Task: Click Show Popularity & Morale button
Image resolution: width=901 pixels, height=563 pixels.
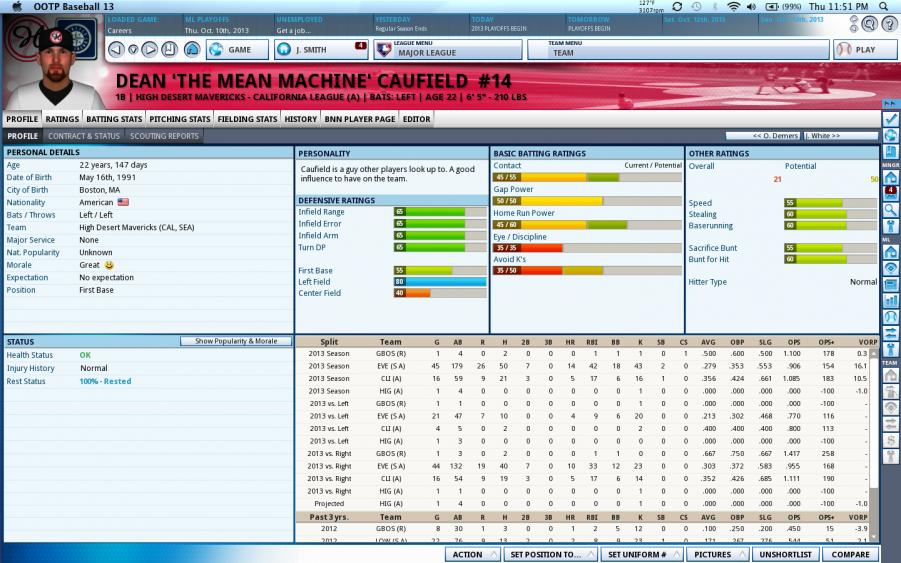Action: click(236, 341)
